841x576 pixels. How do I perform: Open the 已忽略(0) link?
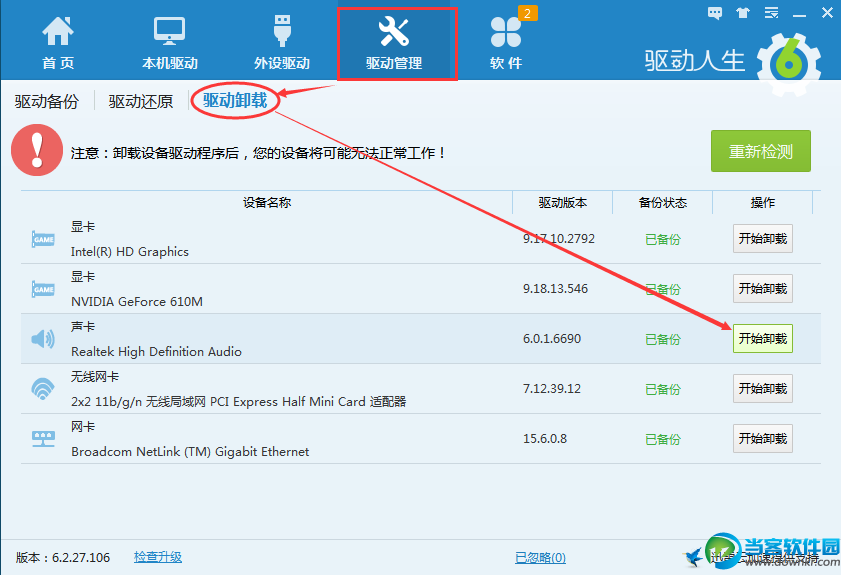540,558
